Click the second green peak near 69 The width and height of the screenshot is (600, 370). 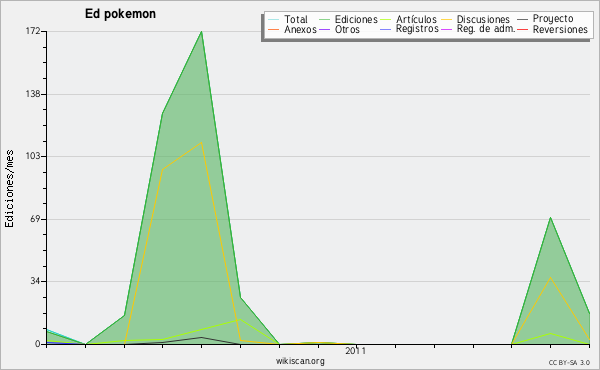pyautogui.click(x=550, y=218)
